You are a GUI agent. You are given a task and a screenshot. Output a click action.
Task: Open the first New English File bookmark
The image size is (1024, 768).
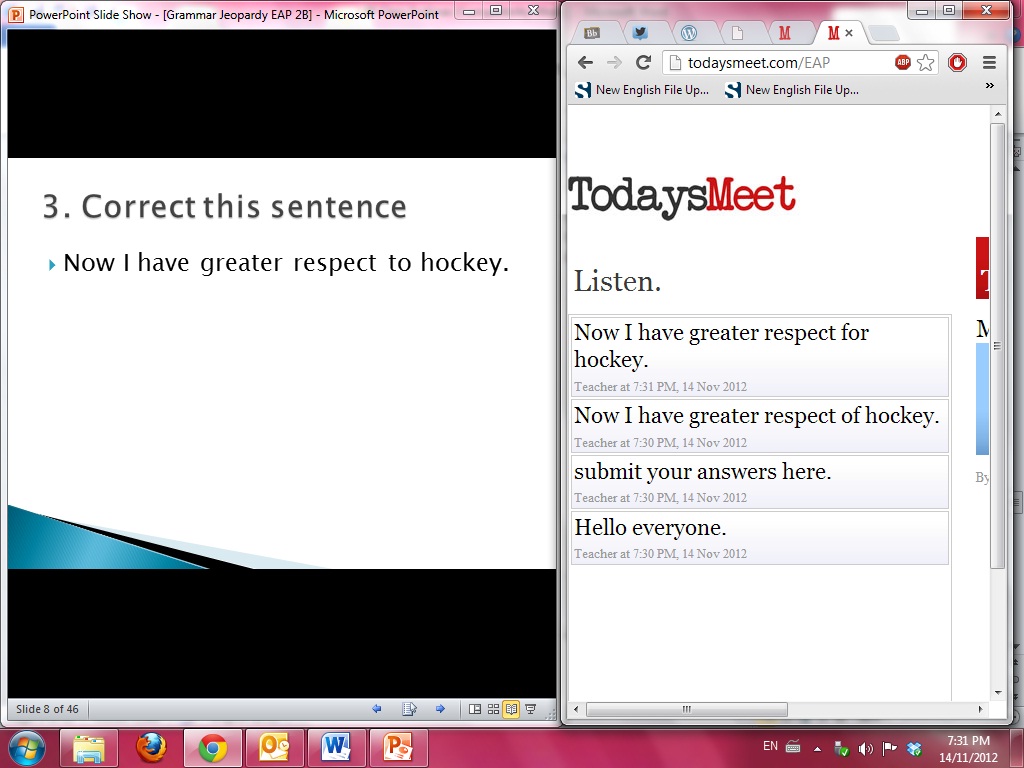click(642, 90)
